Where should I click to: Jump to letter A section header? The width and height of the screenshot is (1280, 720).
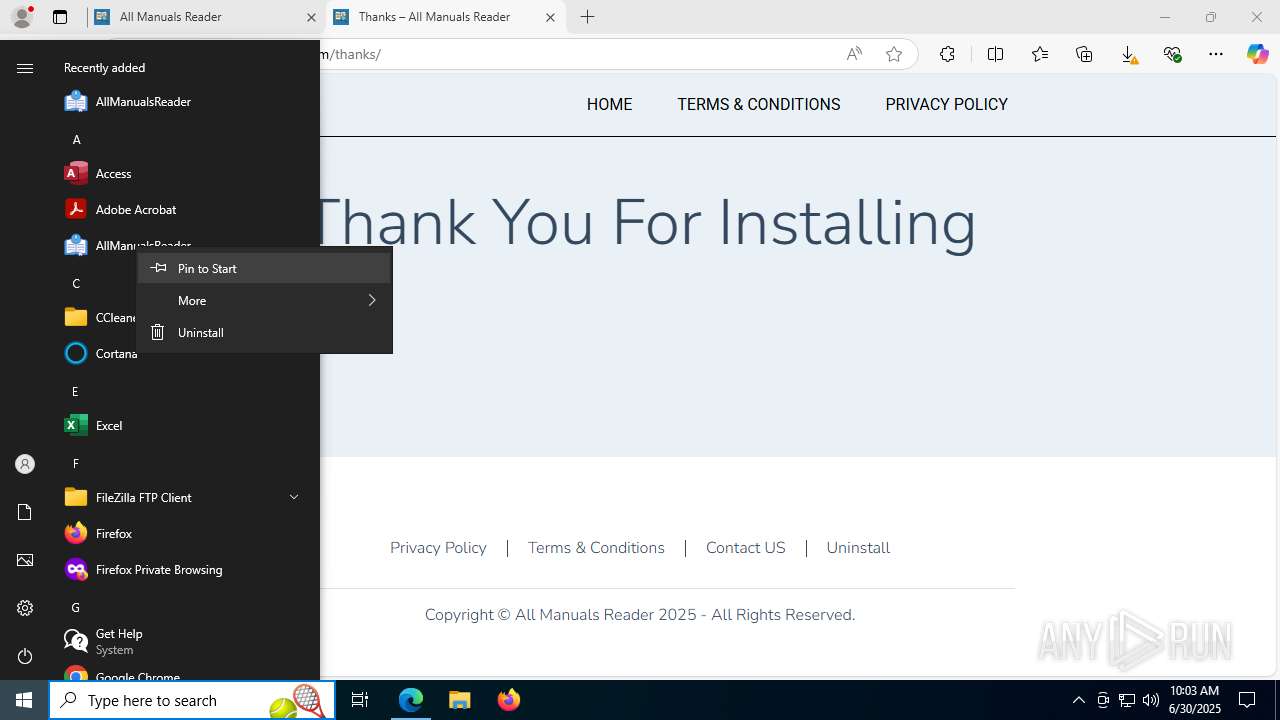coord(76,139)
